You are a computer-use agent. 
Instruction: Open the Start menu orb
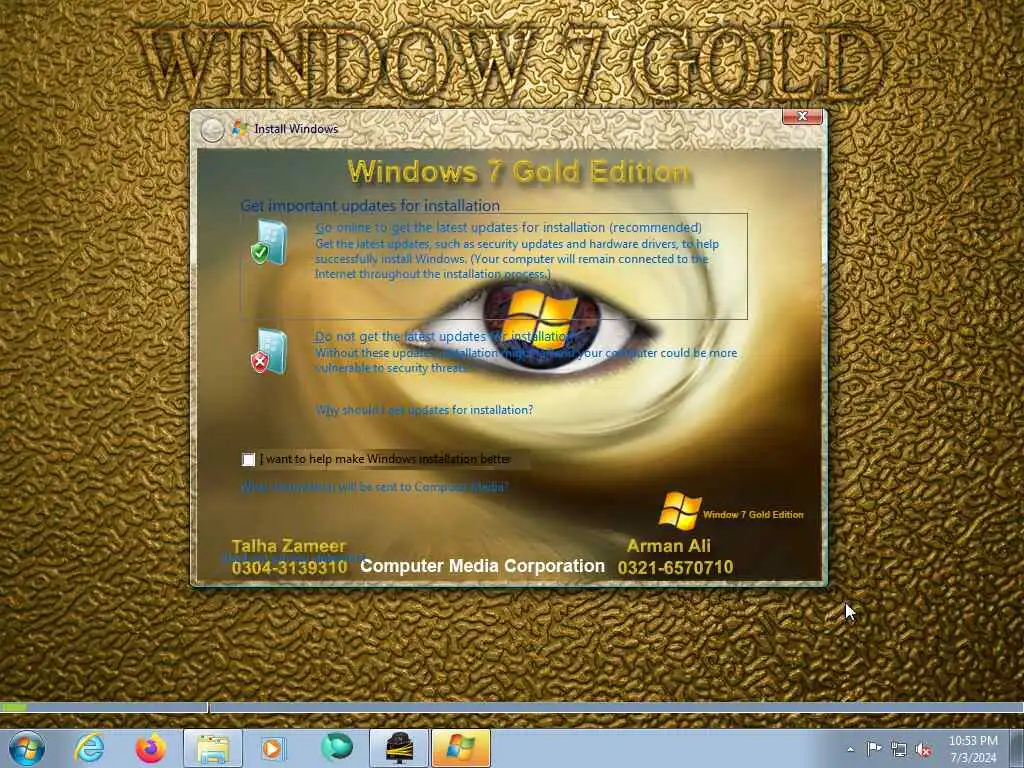point(27,748)
